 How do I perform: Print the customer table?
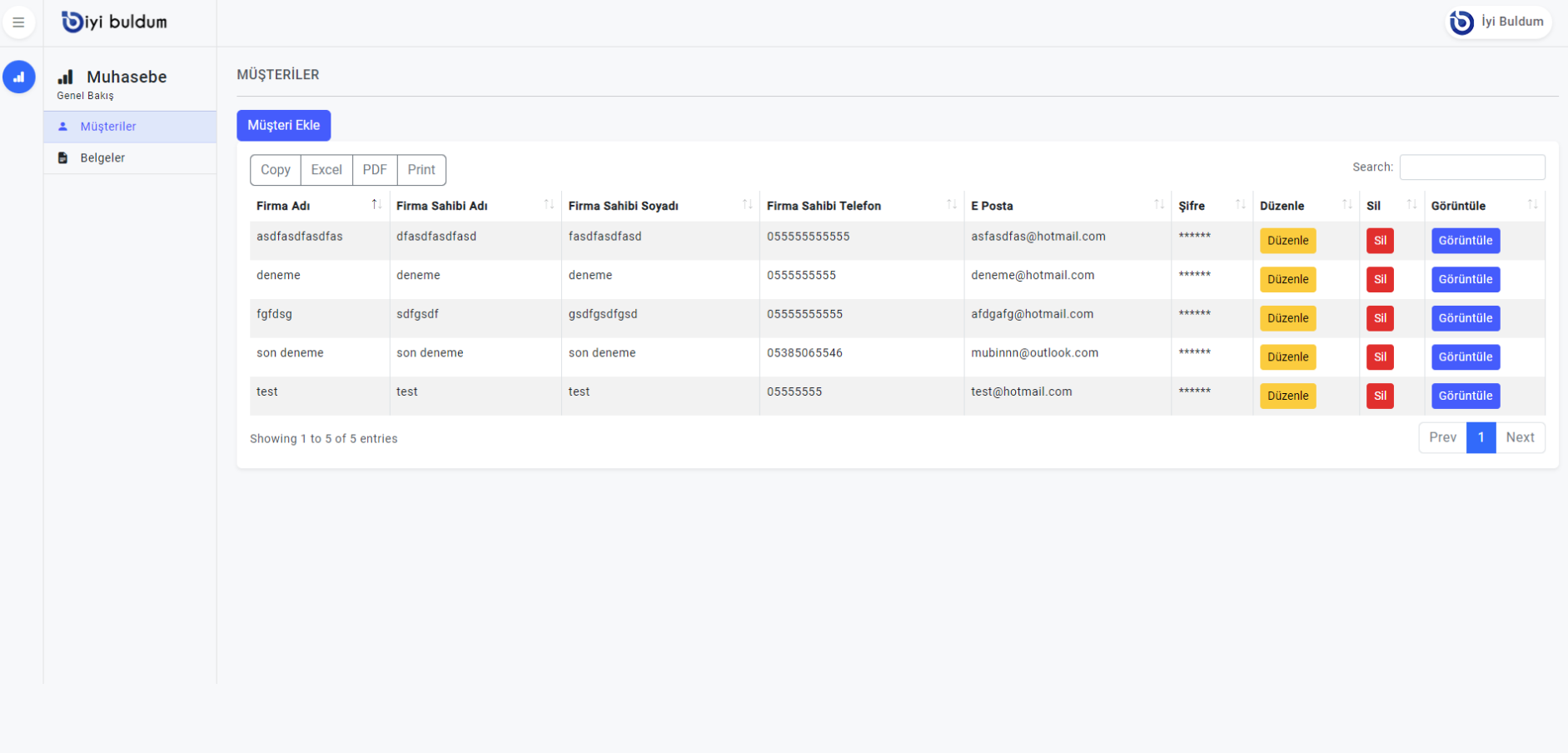421,170
